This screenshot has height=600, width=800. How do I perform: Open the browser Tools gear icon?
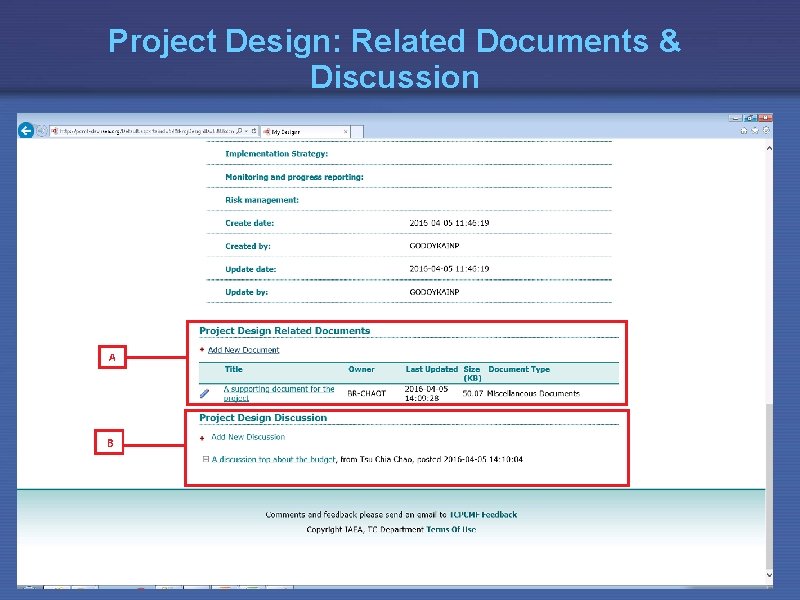pyautogui.click(x=766, y=131)
